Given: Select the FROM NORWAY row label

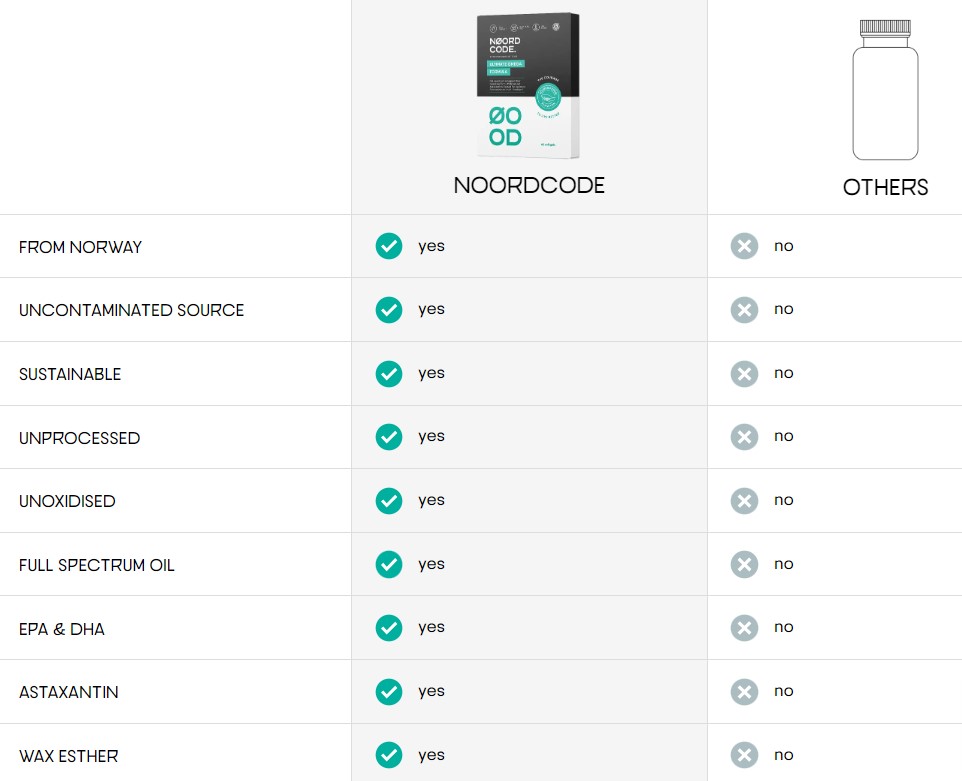Looking at the screenshot, I should click(80, 247).
